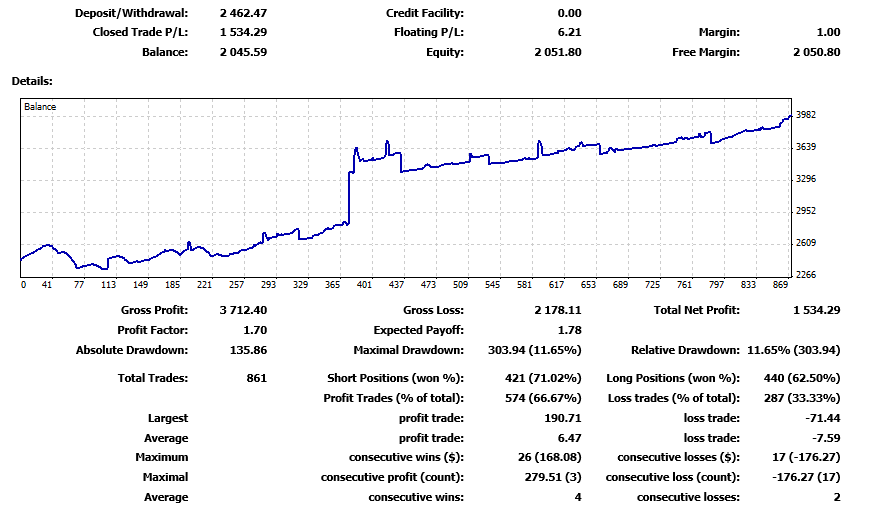Image resolution: width=880 pixels, height=515 pixels.
Task: Click the 617 tick on the chart x-axis
Action: 556,285
